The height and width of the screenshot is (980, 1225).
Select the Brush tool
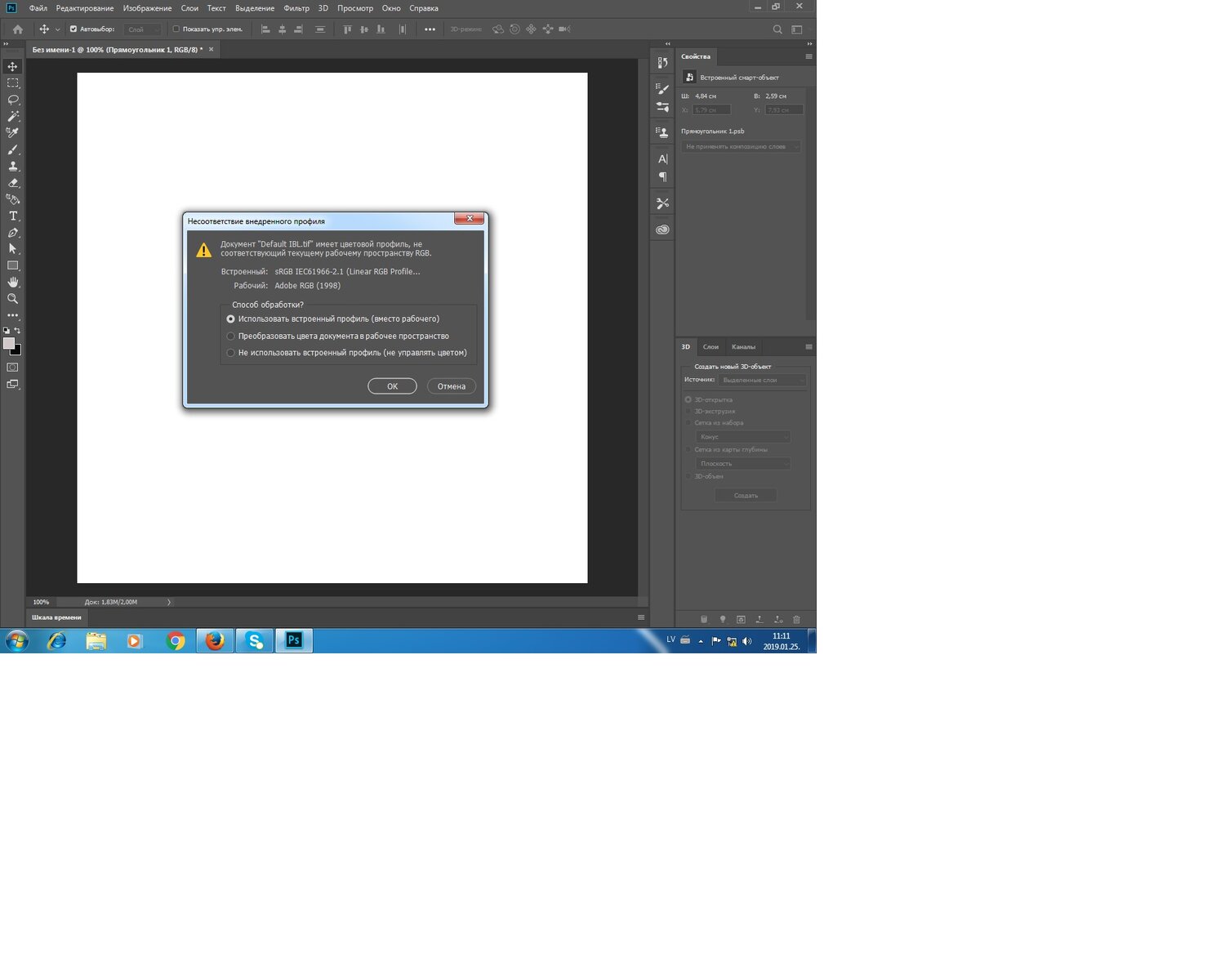[12, 149]
